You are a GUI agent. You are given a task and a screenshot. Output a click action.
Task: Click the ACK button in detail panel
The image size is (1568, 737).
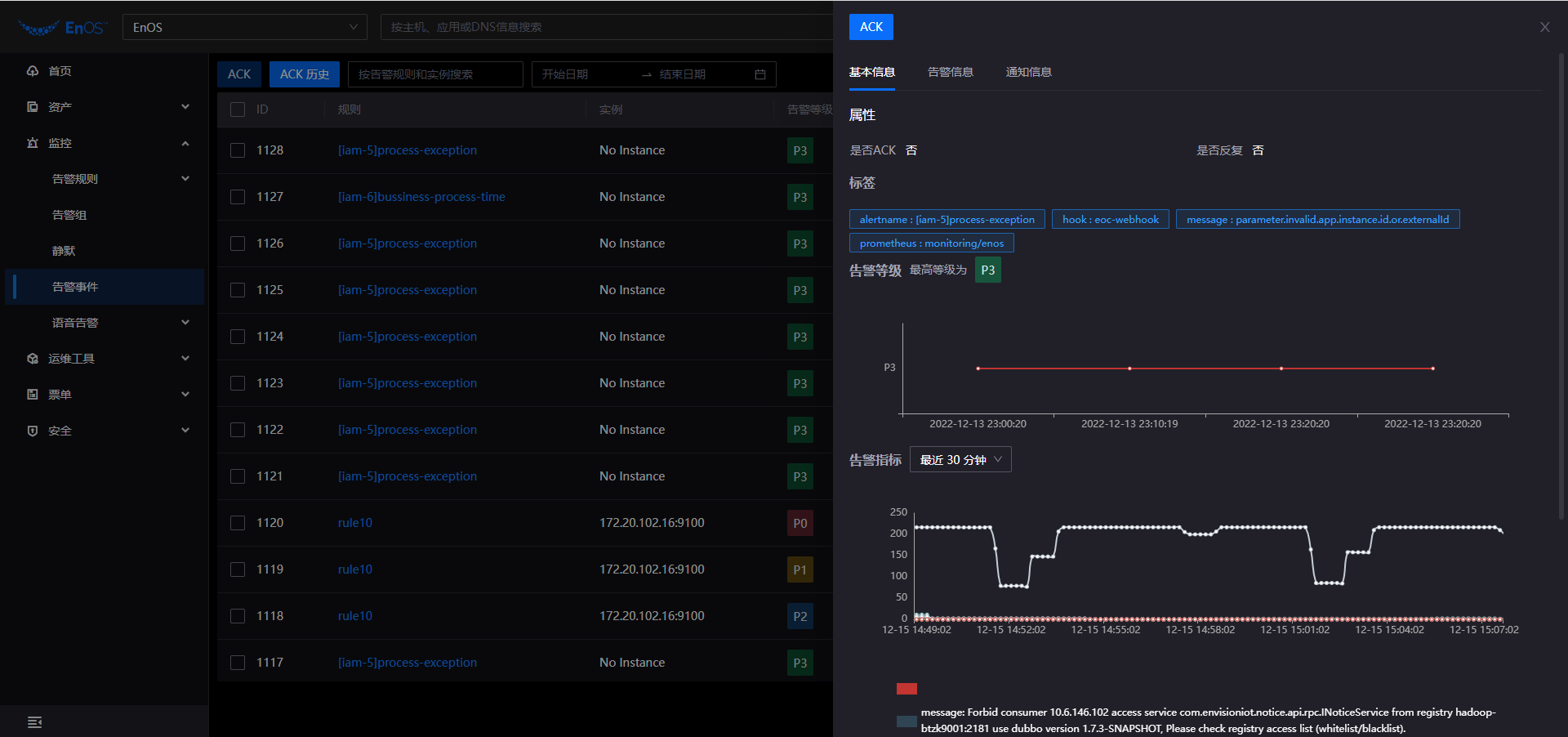[x=871, y=27]
